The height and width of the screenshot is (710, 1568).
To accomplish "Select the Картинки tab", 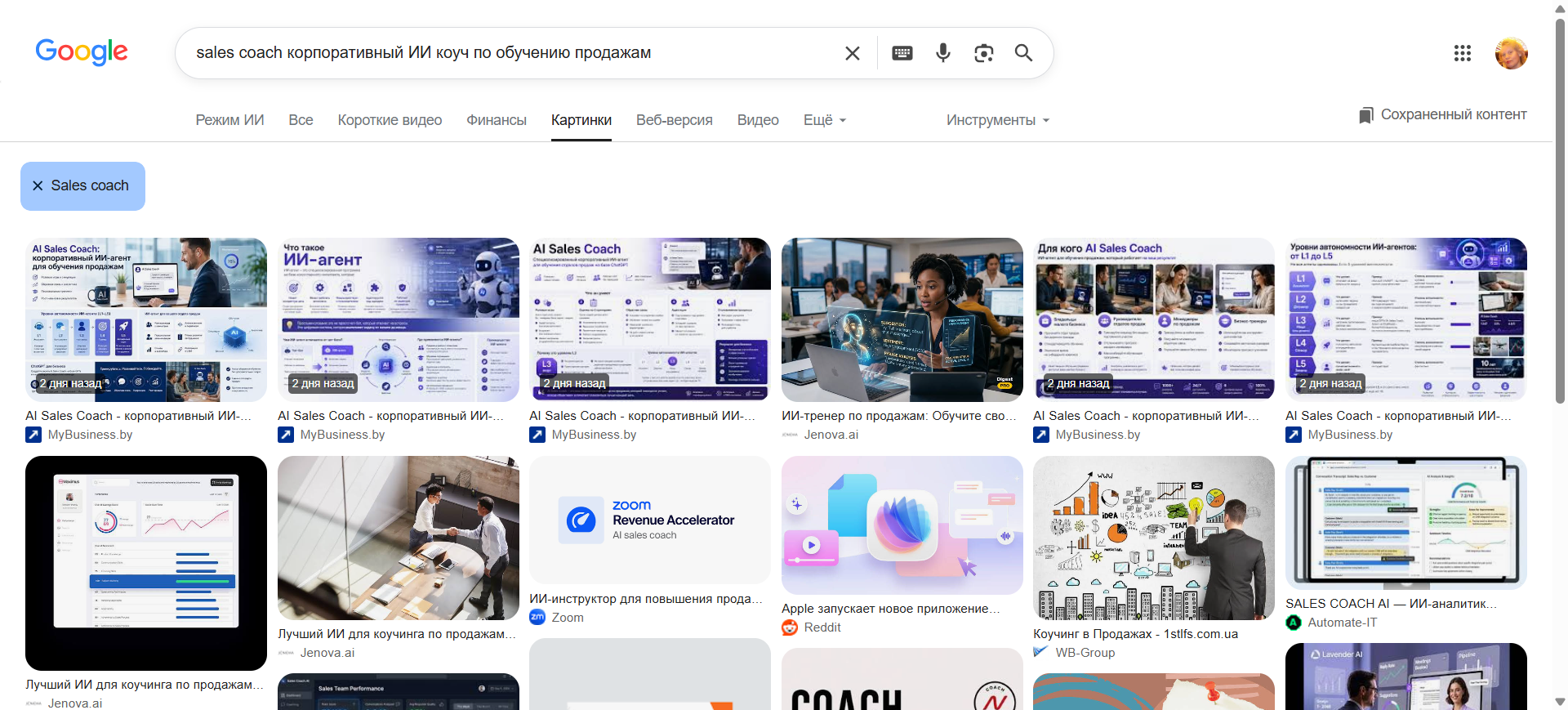I will click(581, 120).
